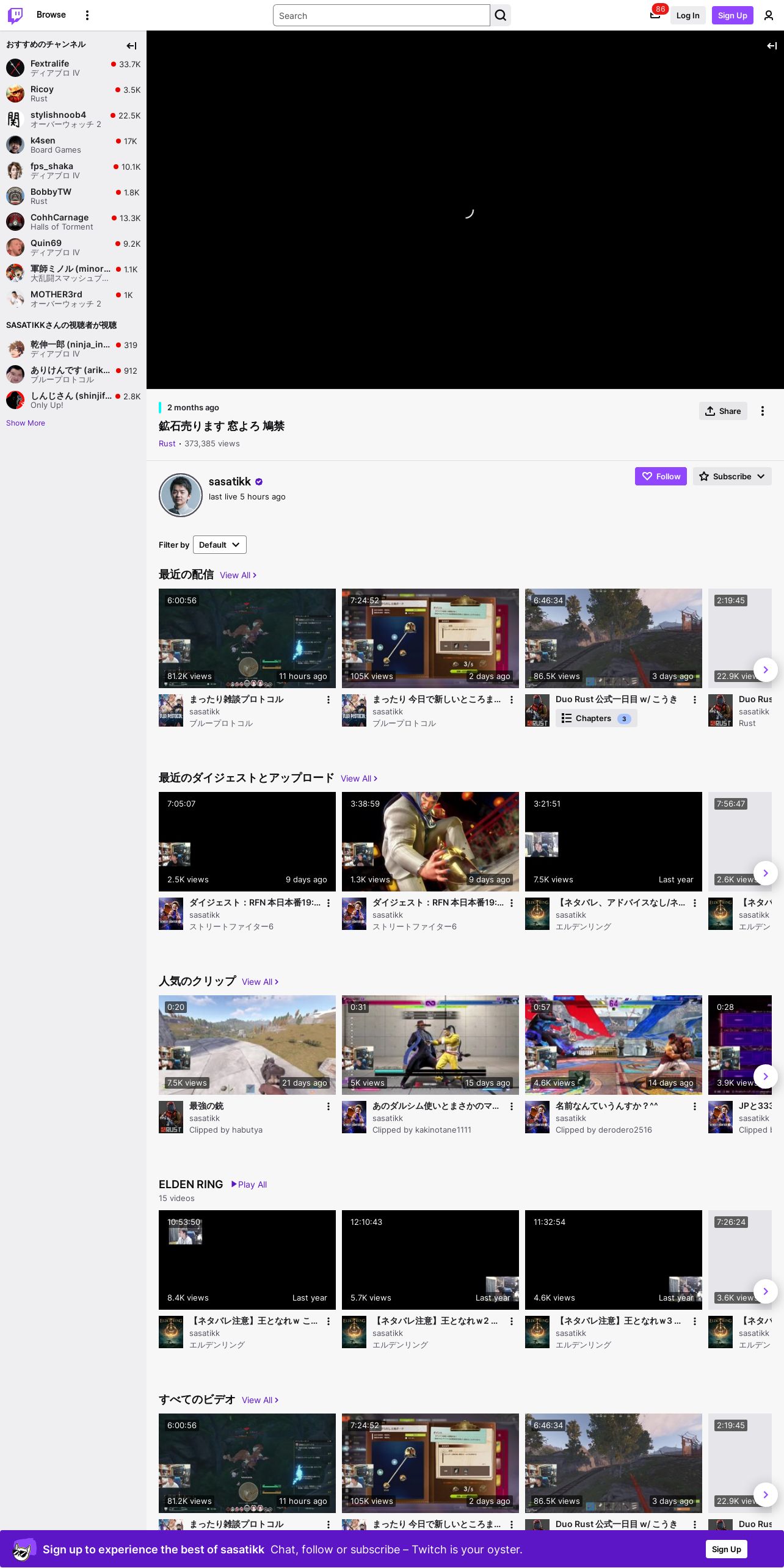Play the 7:05:07 ダイジェスト video thumbnail
This screenshot has width=784, height=1568.
[247, 841]
